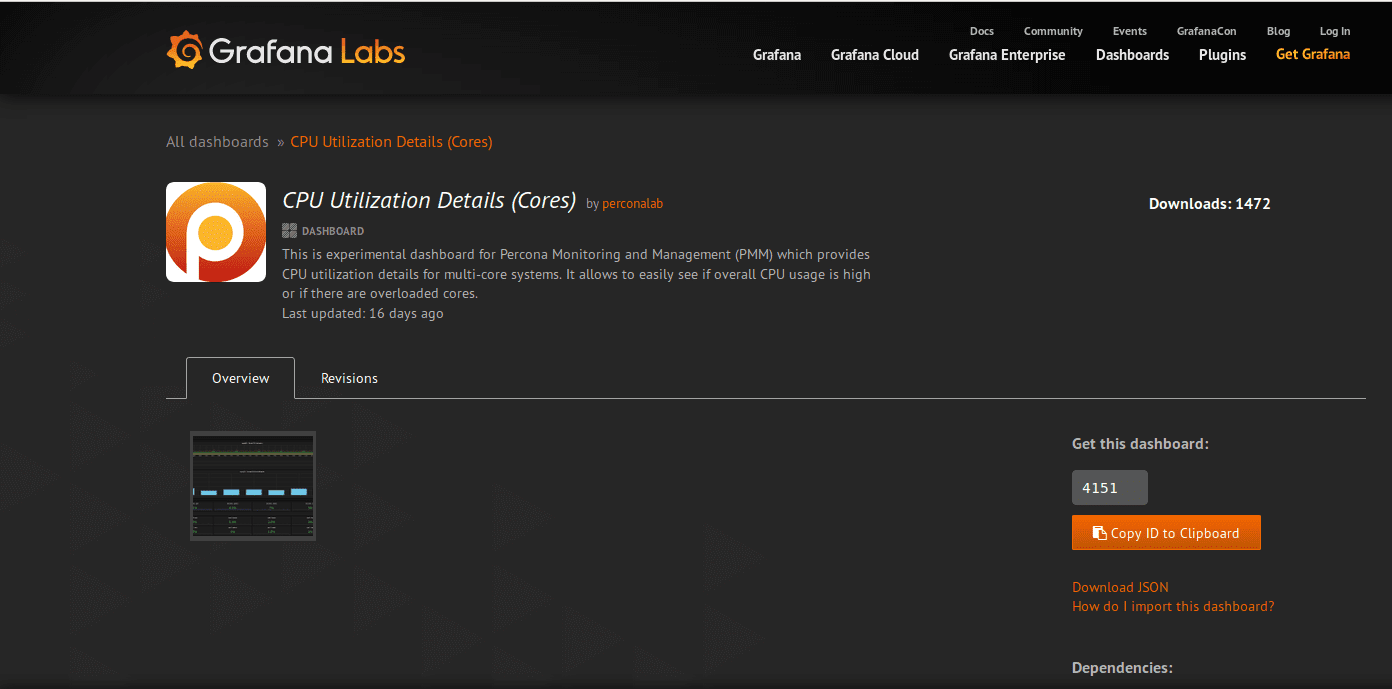The image size is (1392, 689).
Task: Click the Downloads: 1472 text
Action: click(x=1209, y=204)
